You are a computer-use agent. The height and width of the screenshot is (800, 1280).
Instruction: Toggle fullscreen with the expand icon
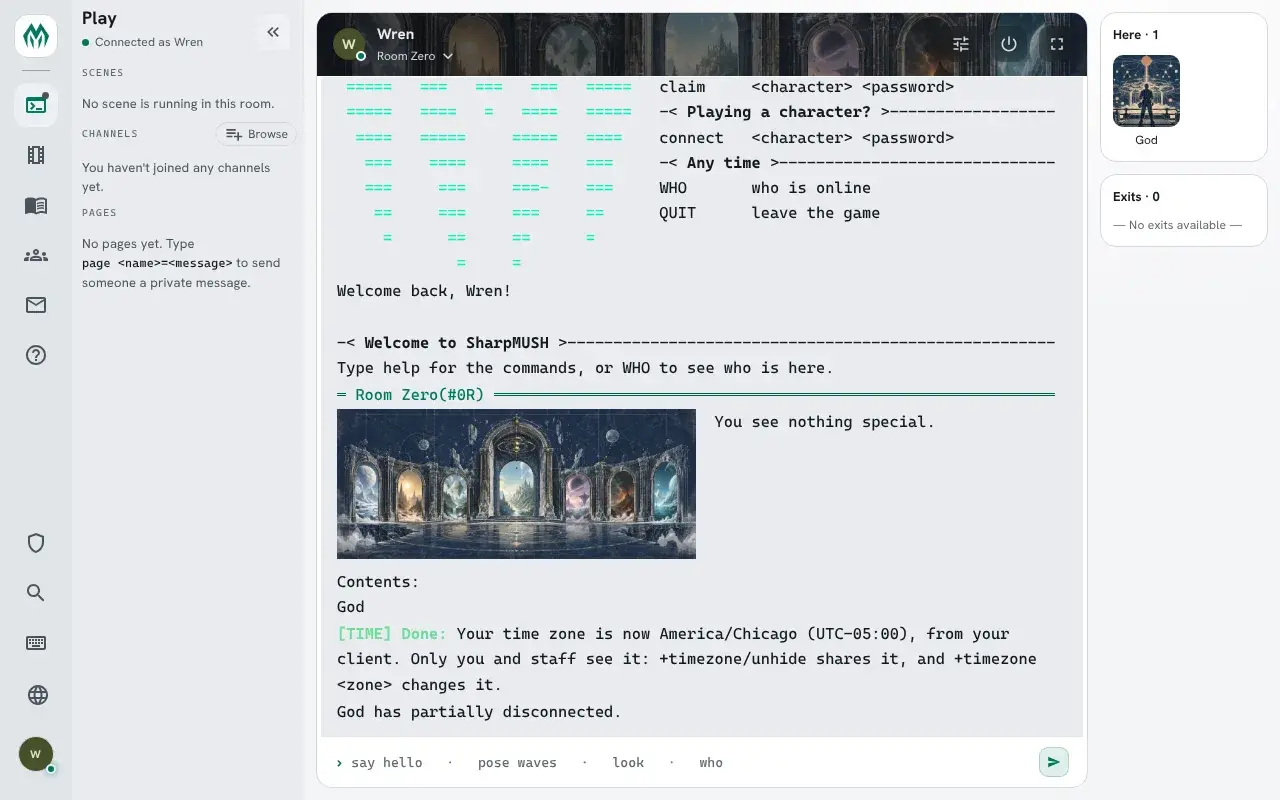pos(1057,44)
